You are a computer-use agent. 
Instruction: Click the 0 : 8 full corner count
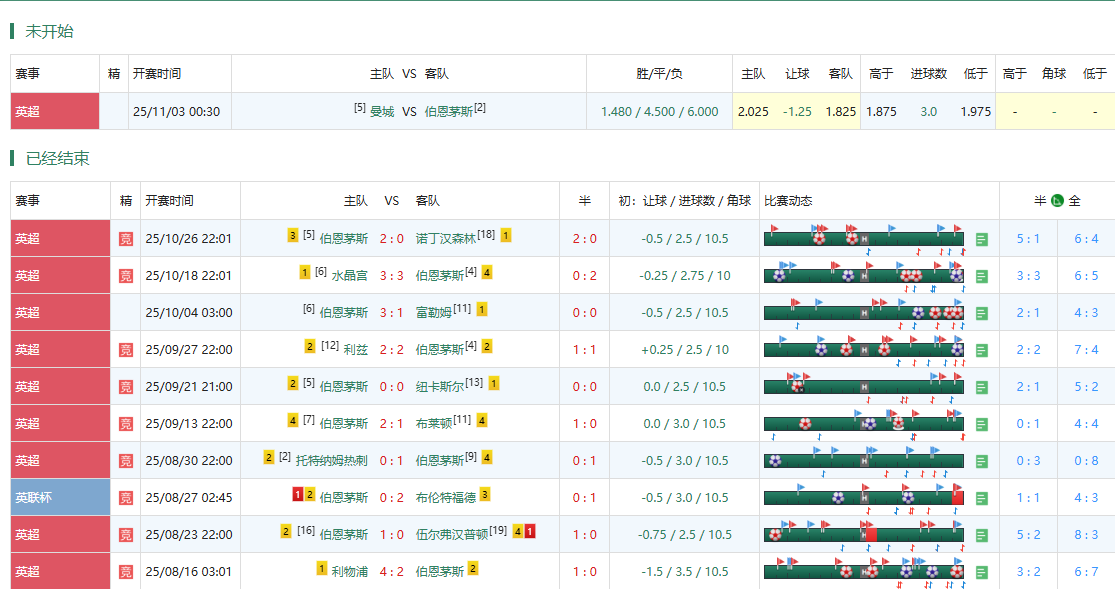pyautogui.click(x=1085, y=461)
